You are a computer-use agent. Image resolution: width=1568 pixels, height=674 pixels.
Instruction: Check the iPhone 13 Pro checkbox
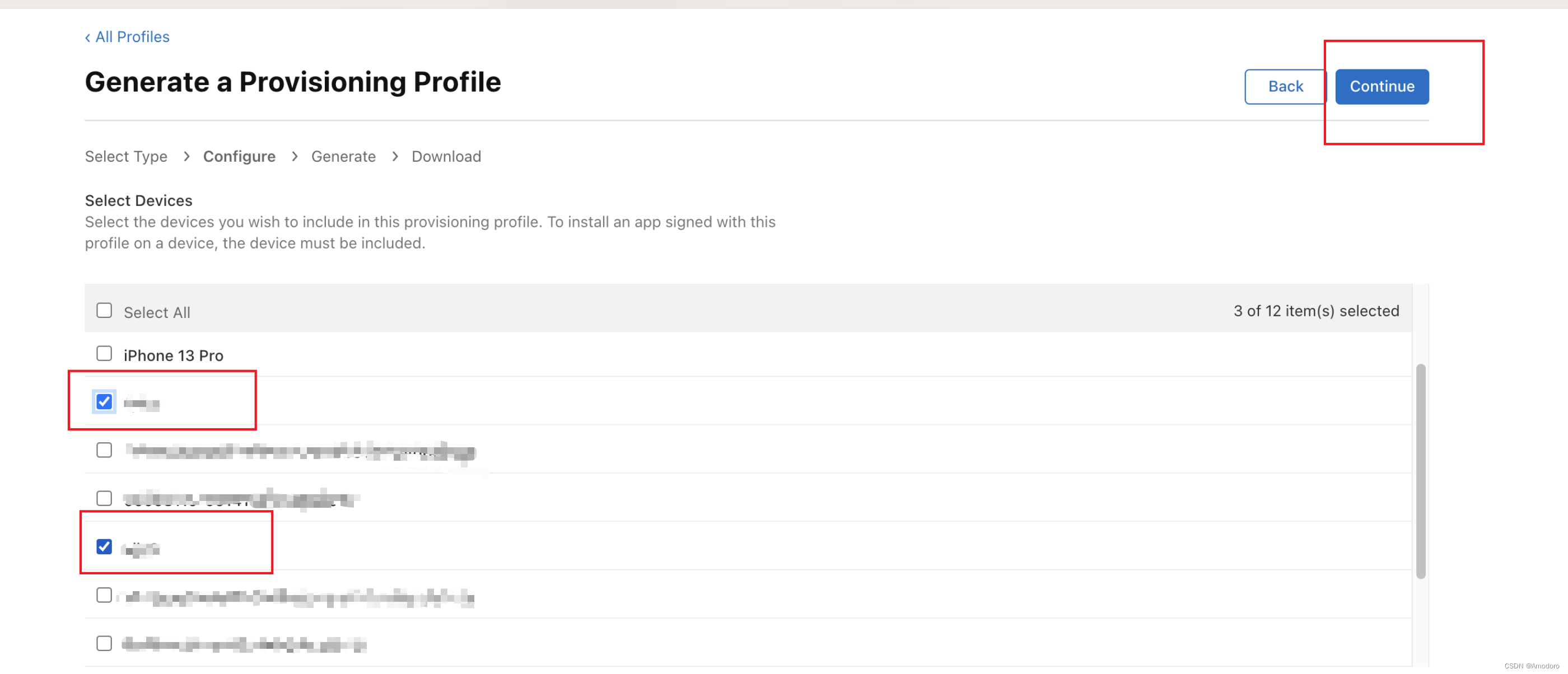click(104, 353)
